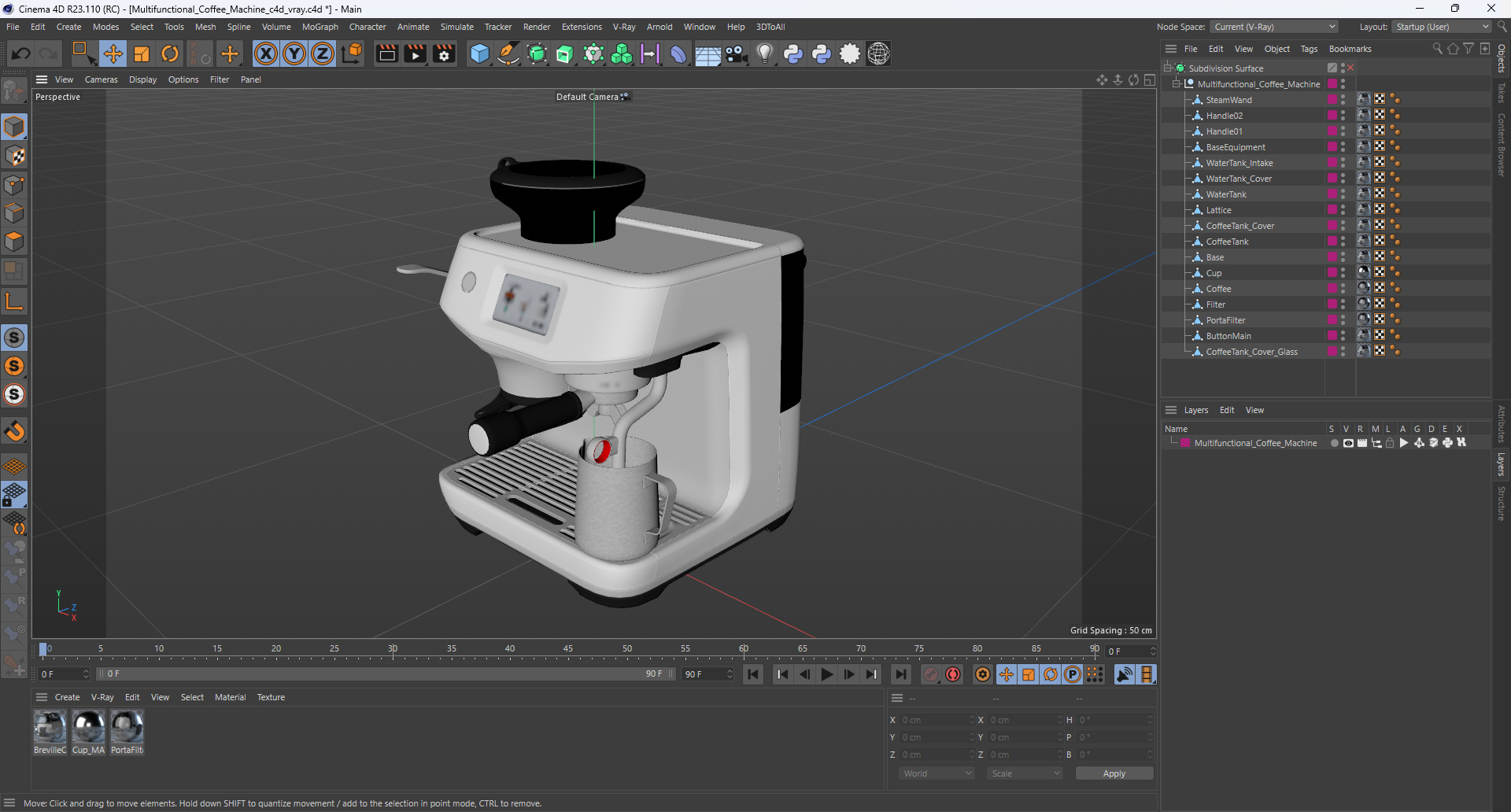This screenshot has height=812, width=1511.
Task: Click the Polygons mode icon
Action: click(14, 242)
